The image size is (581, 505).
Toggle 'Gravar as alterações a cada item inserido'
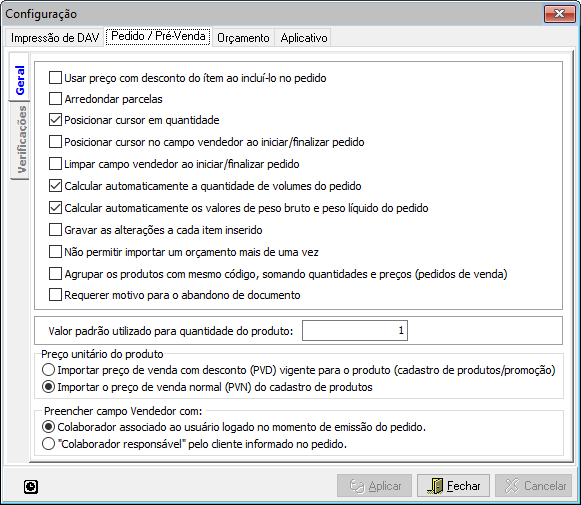(55, 230)
